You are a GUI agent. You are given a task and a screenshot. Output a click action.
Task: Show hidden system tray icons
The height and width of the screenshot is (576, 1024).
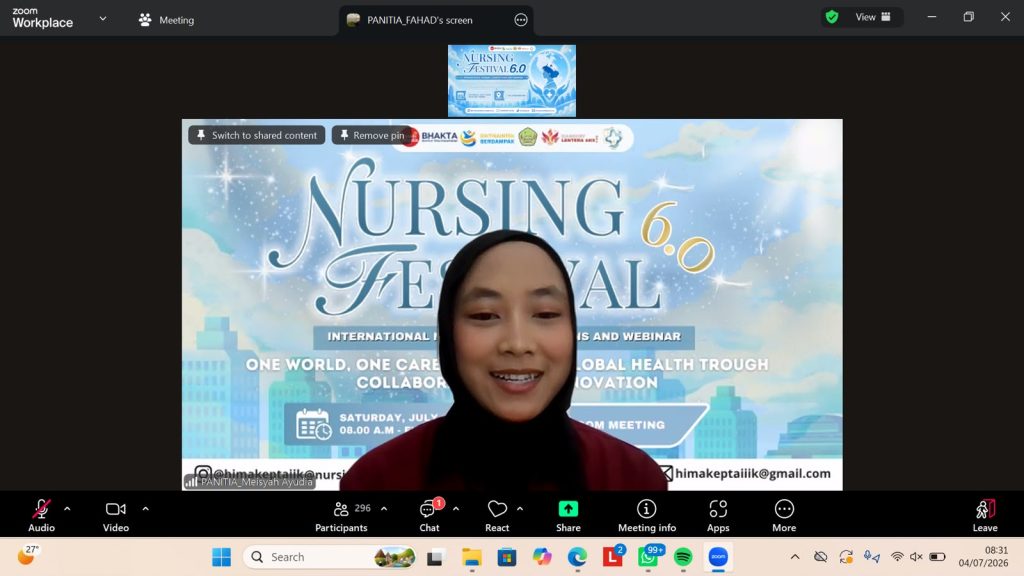(795, 557)
